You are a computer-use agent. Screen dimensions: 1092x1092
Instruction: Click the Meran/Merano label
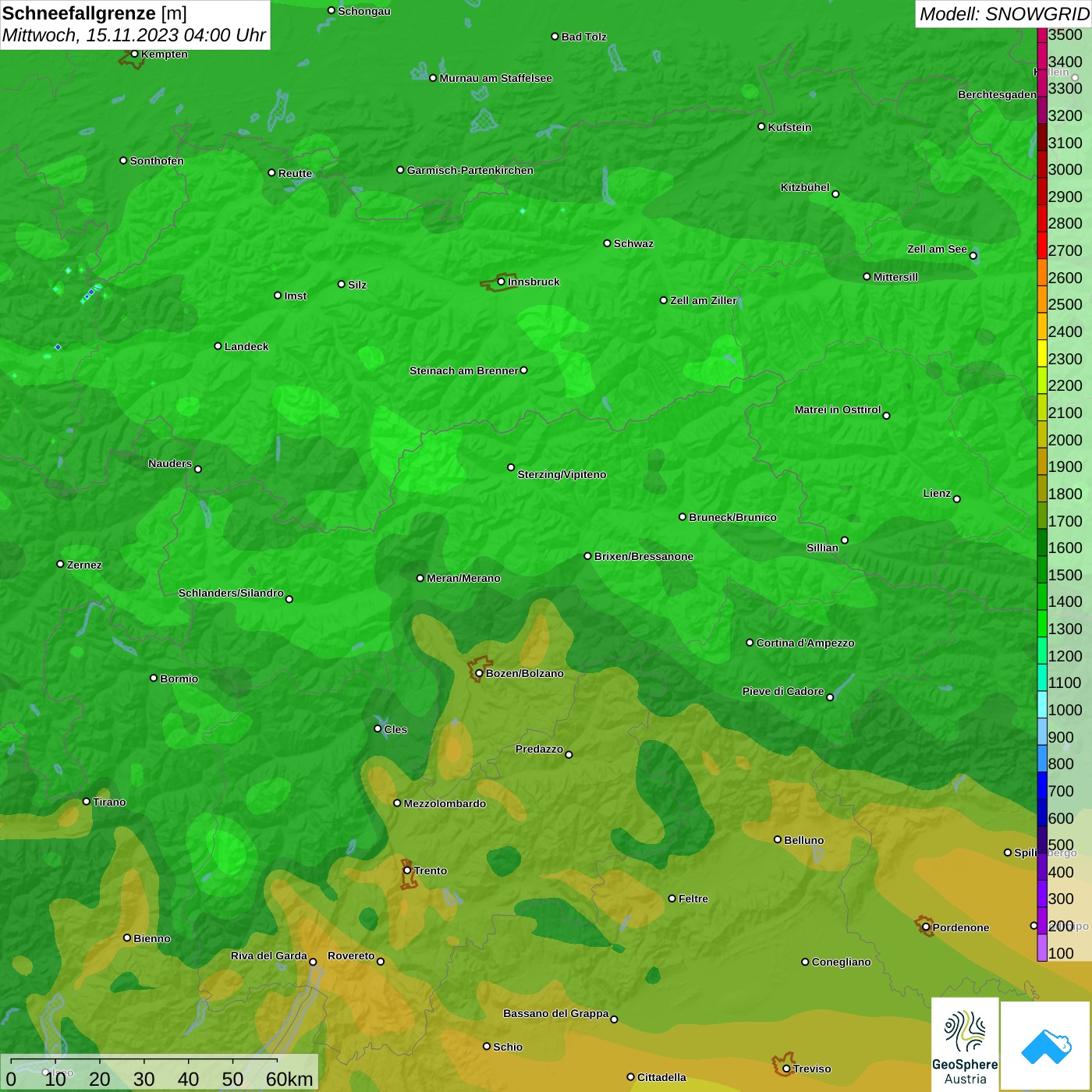(x=463, y=578)
